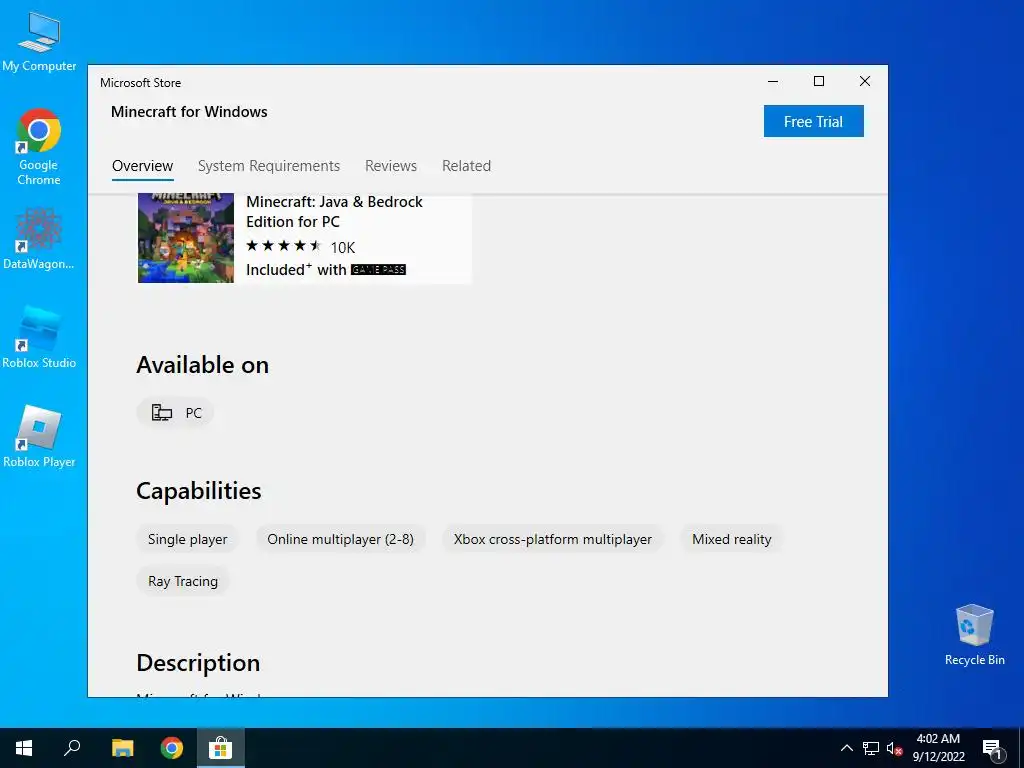Open the DataWagon desktop shortcut
The image size is (1024, 768).
point(39,238)
